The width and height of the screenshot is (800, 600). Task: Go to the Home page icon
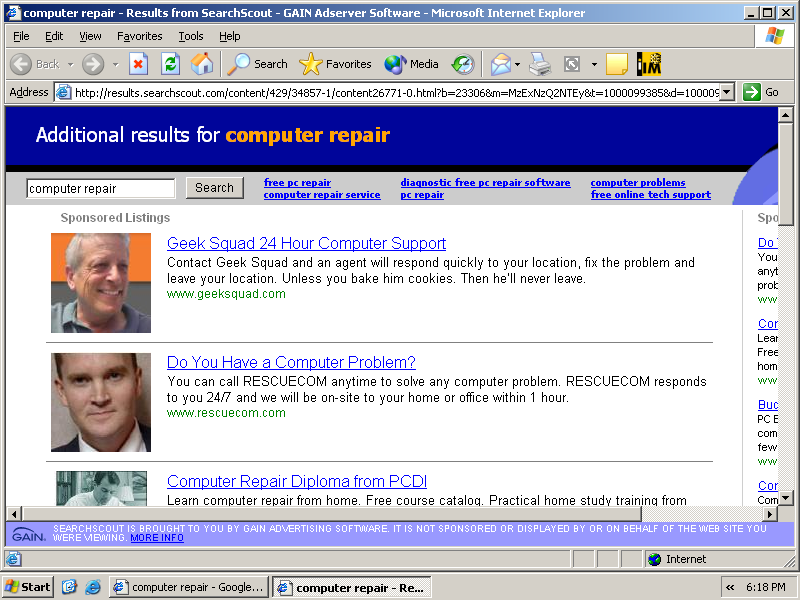[x=202, y=64]
